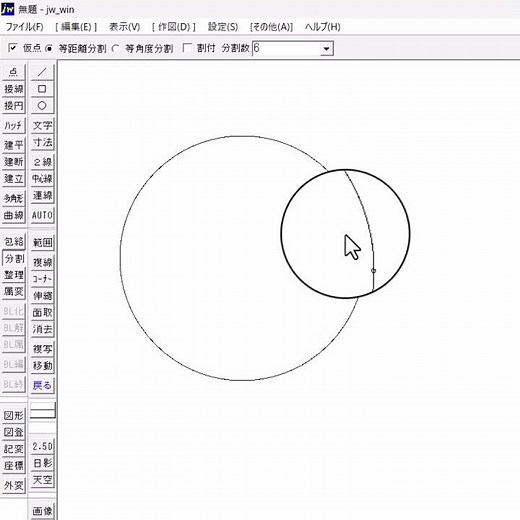
Task: Select the 建断 tool
Action: [13, 162]
